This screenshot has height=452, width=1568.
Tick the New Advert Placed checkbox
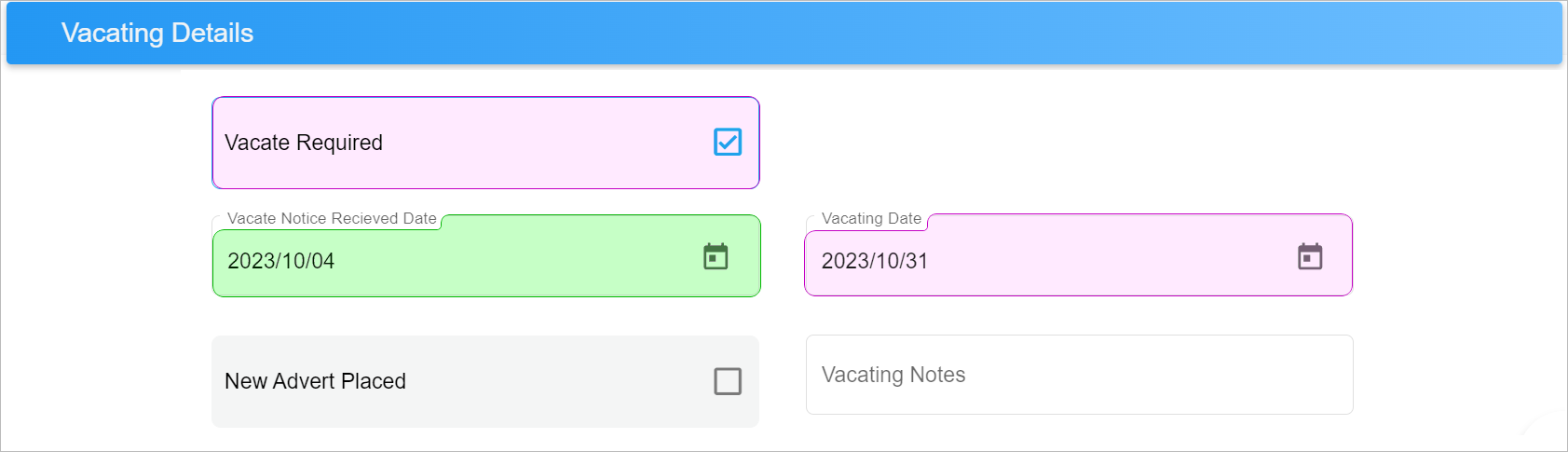point(728,381)
